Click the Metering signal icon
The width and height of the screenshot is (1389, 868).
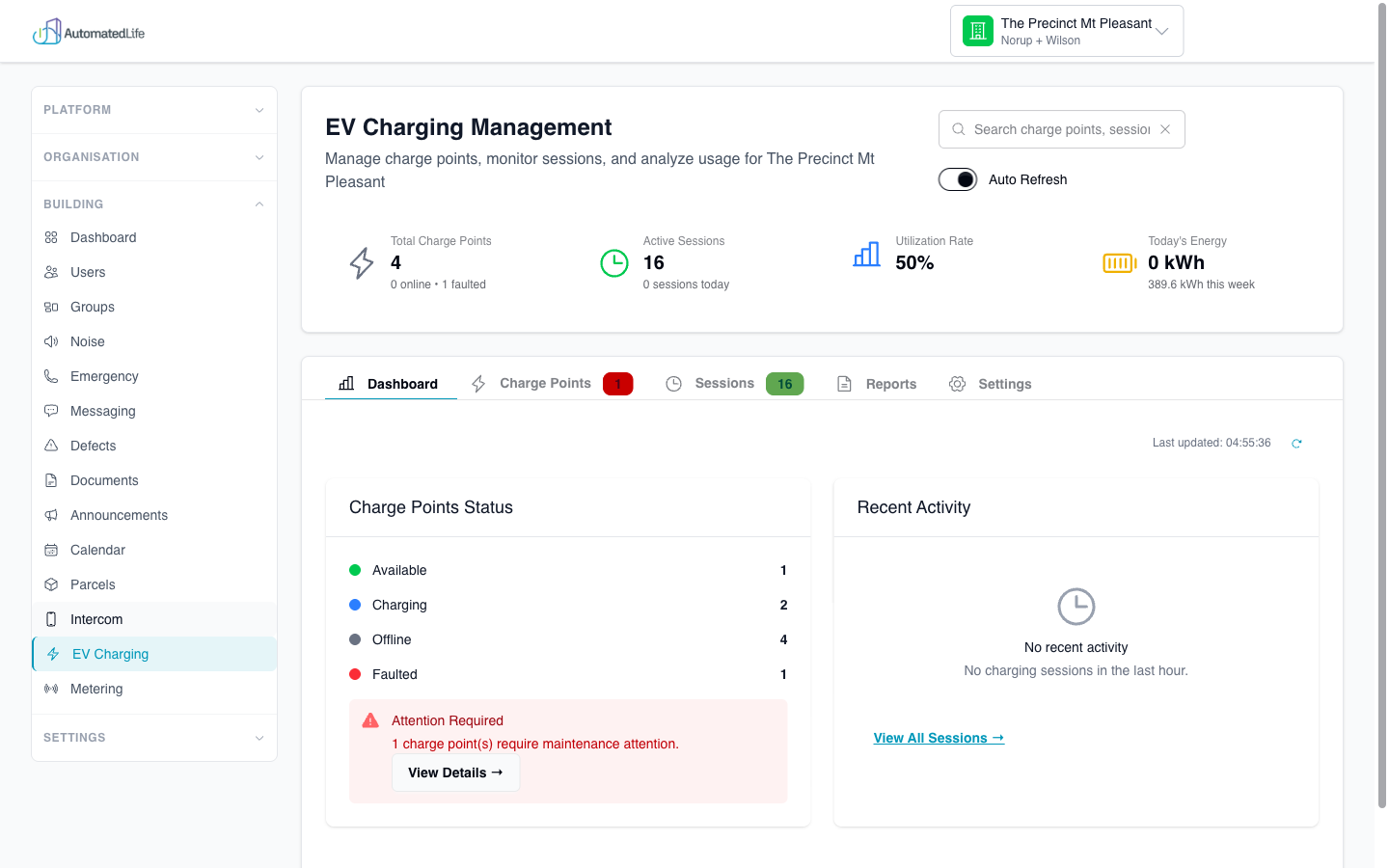[51, 689]
